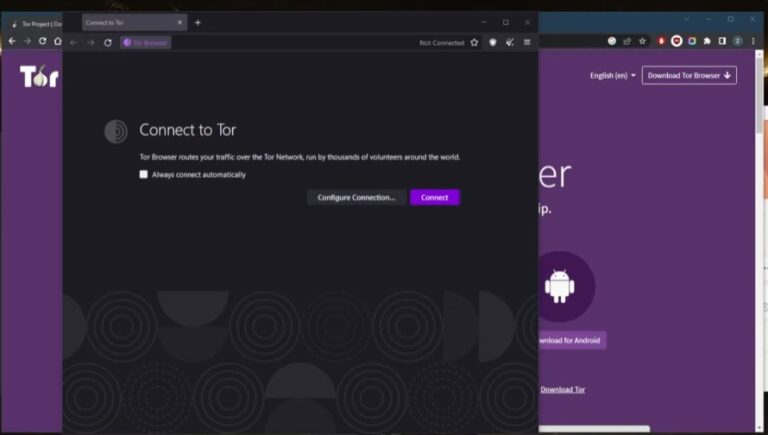The height and width of the screenshot is (435, 768).
Task: Open a new tab in Tor Browser
Action: point(197,22)
